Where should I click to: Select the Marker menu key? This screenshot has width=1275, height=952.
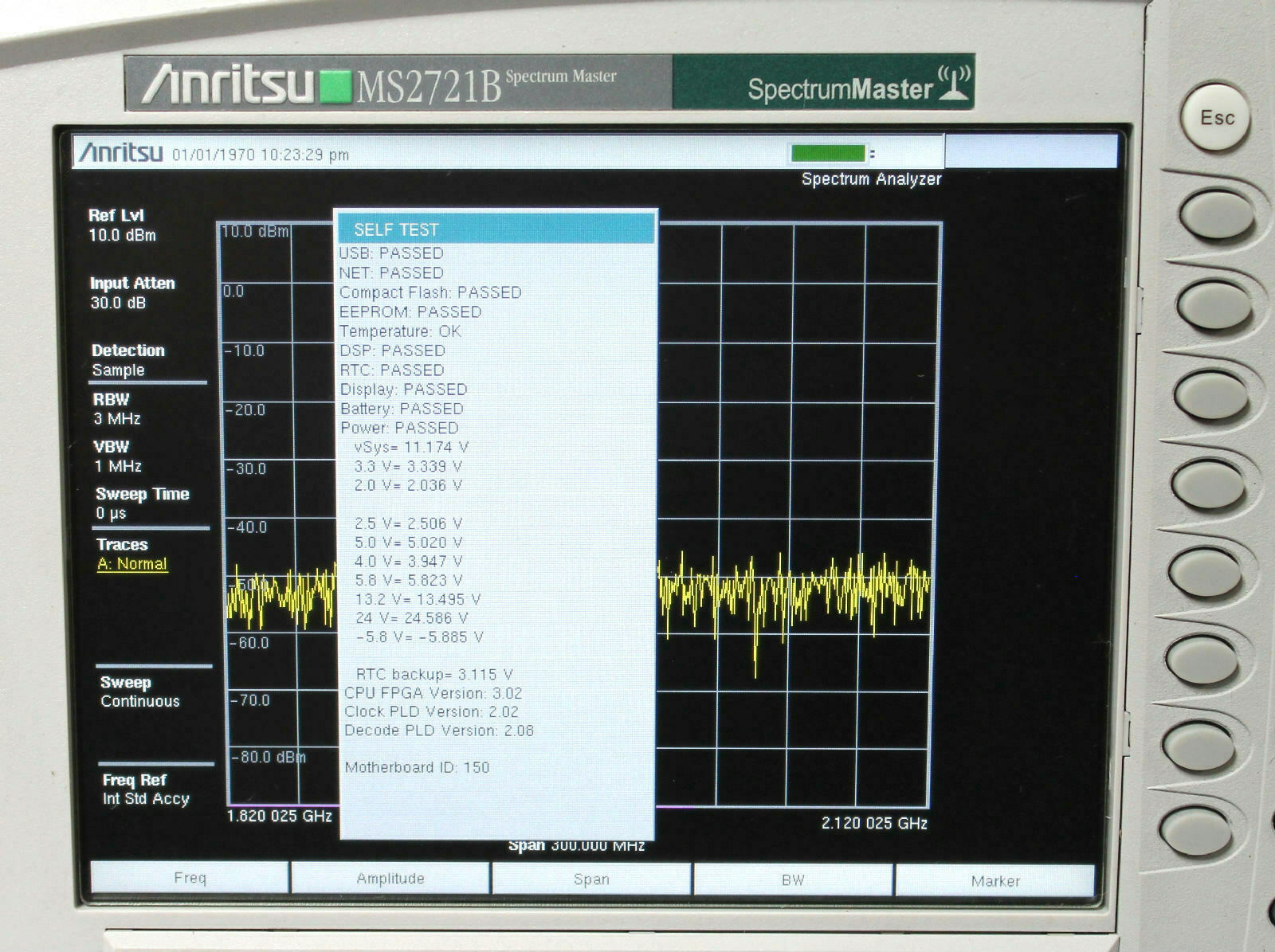[x=995, y=880]
